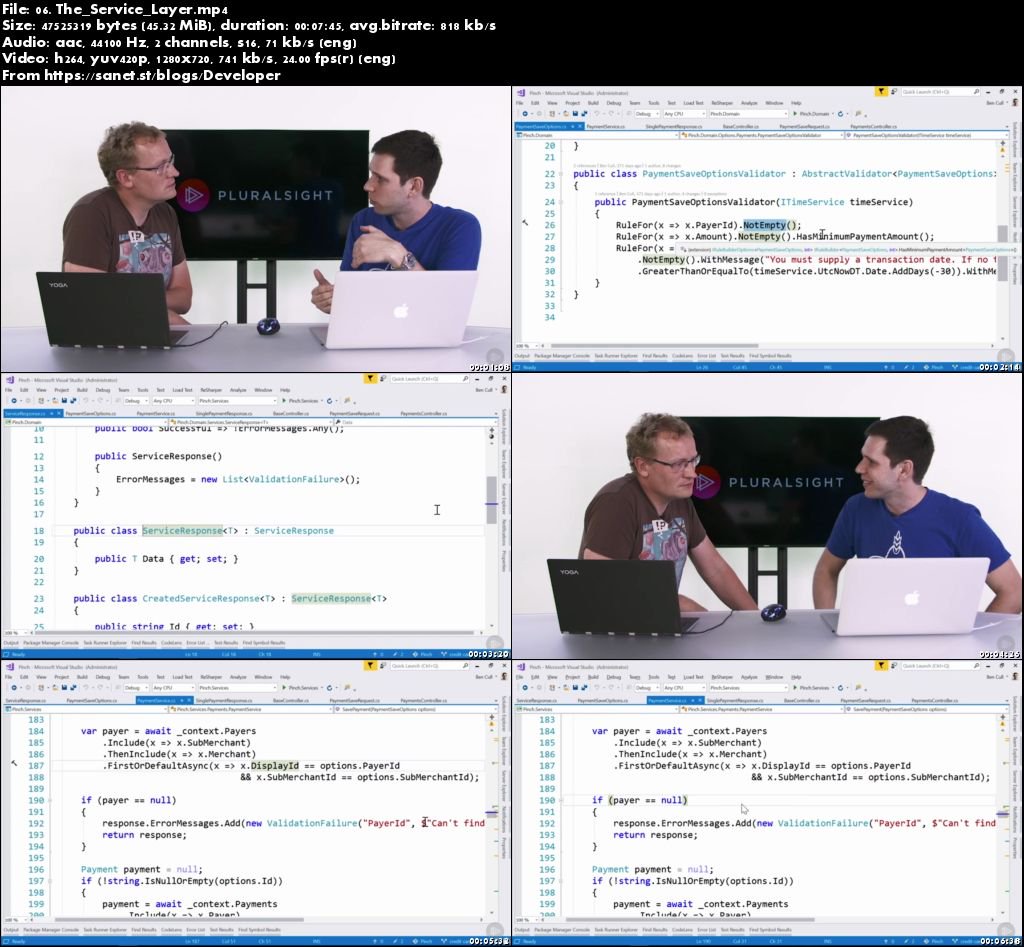Viewport: 1024px width, 947px height.
Task: Open the Output panel tab in 02:14 frame
Action: tap(522, 356)
